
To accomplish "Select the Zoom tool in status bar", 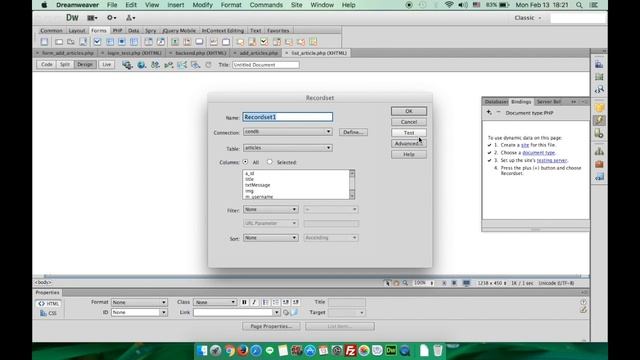I will (x=405, y=283).
